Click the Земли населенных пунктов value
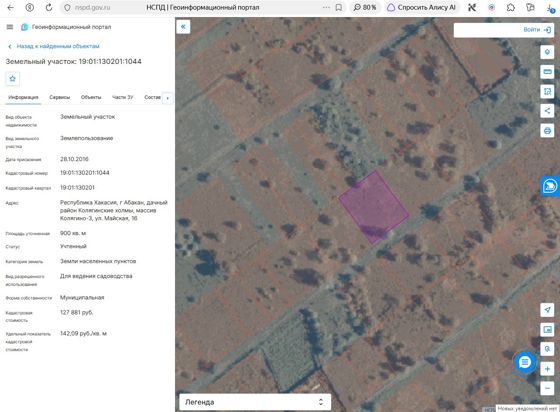560x412 pixels. (x=98, y=261)
